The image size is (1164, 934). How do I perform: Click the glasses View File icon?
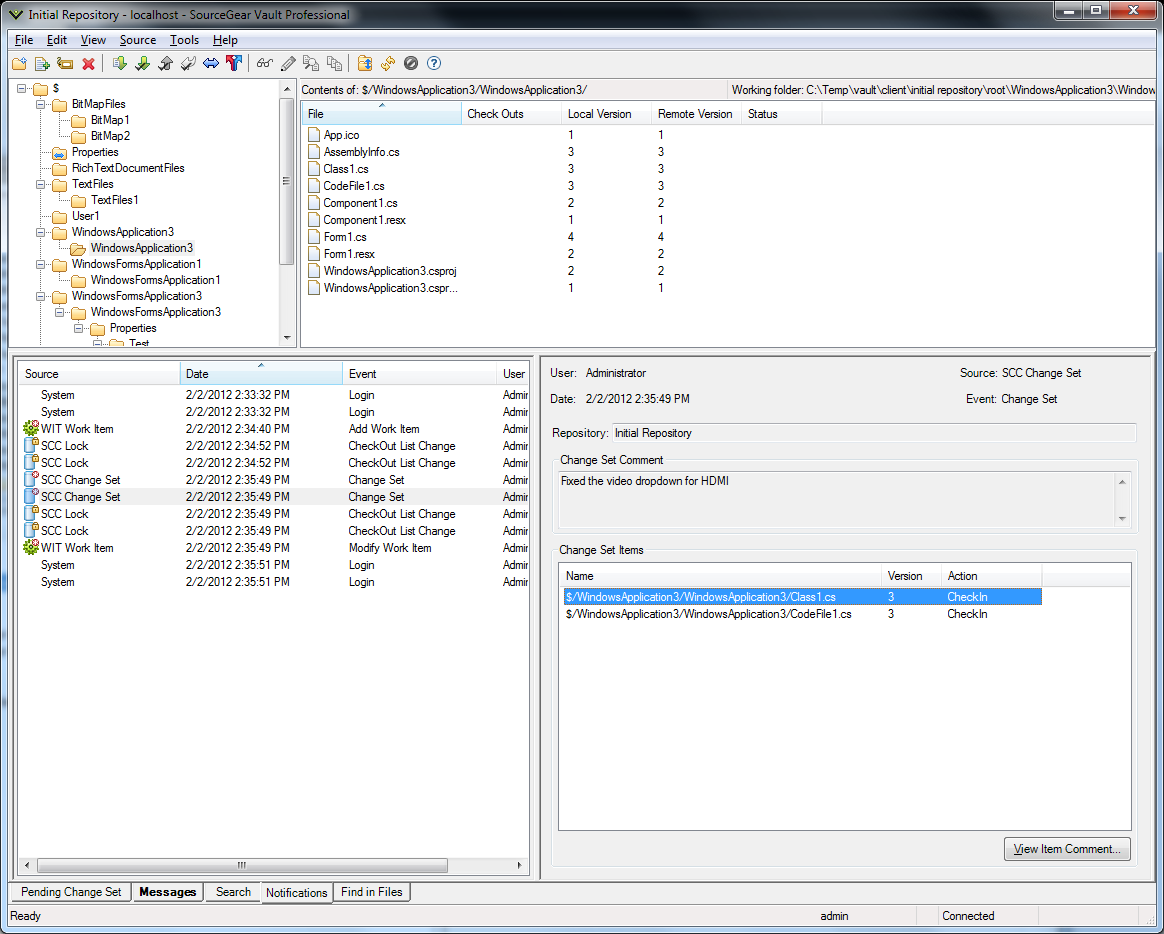tap(264, 64)
